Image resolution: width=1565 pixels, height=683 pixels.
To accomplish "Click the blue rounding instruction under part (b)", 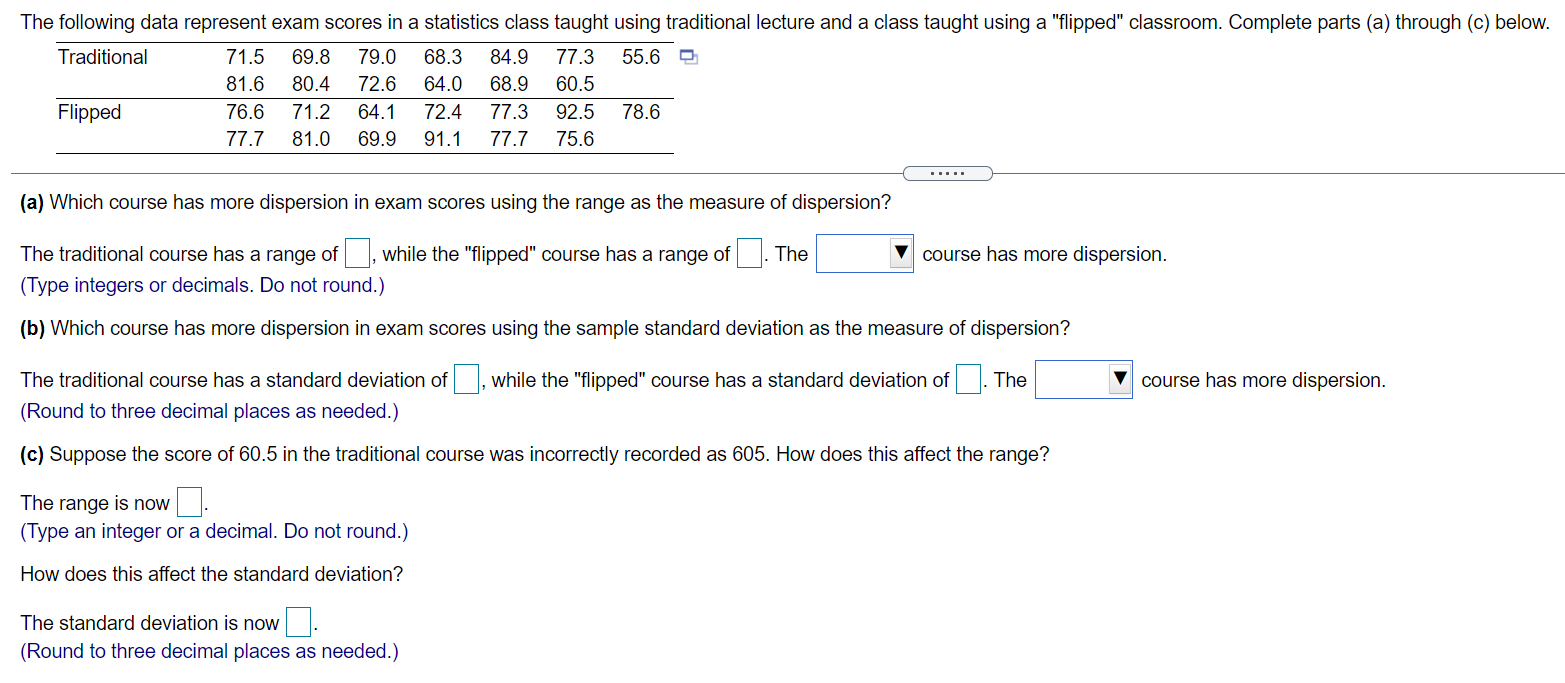I will [x=209, y=411].
